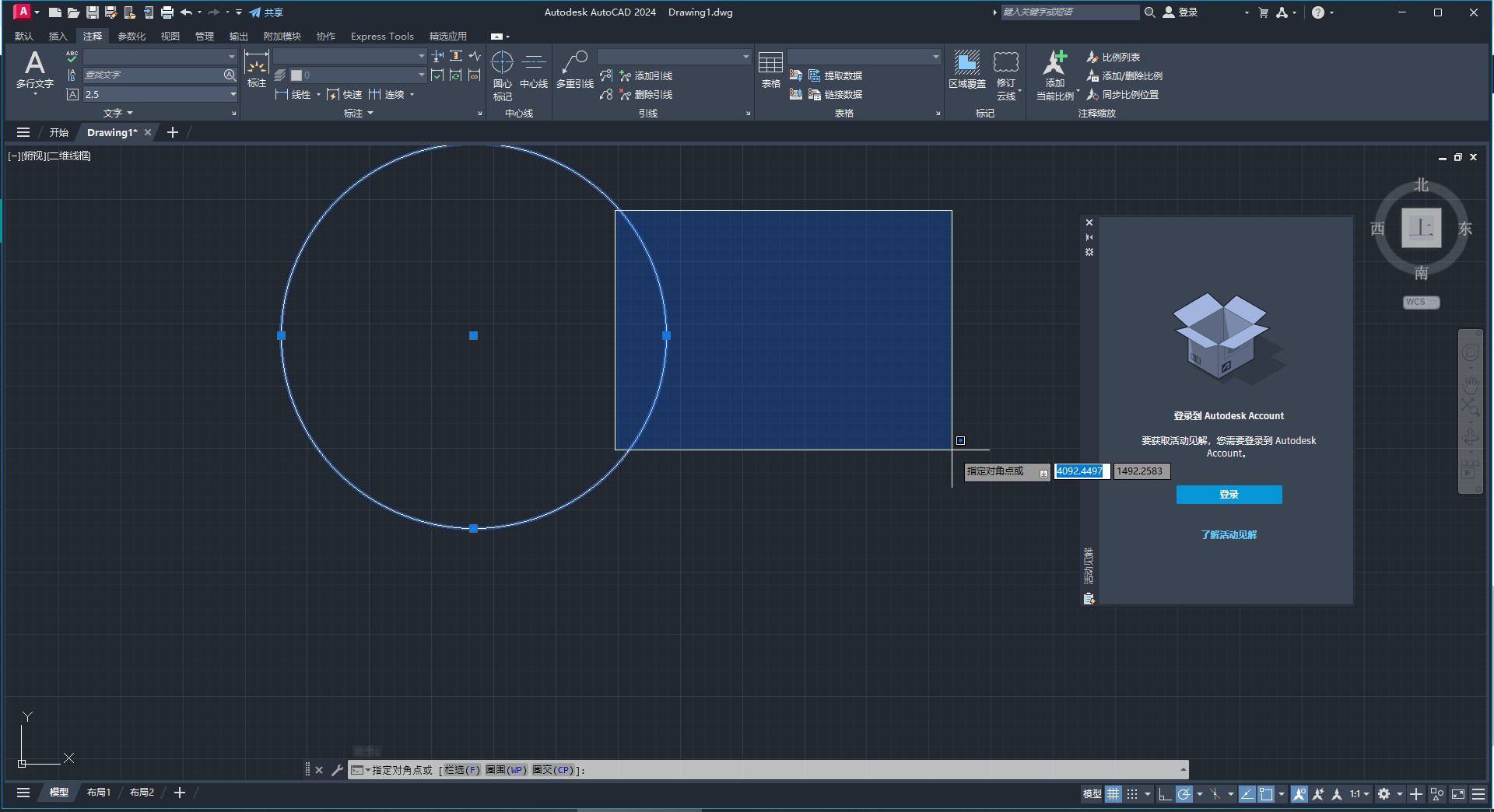Open the Express Tools ribbon tab
Viewport: 1494px width, 812px height.
point(381,36)
